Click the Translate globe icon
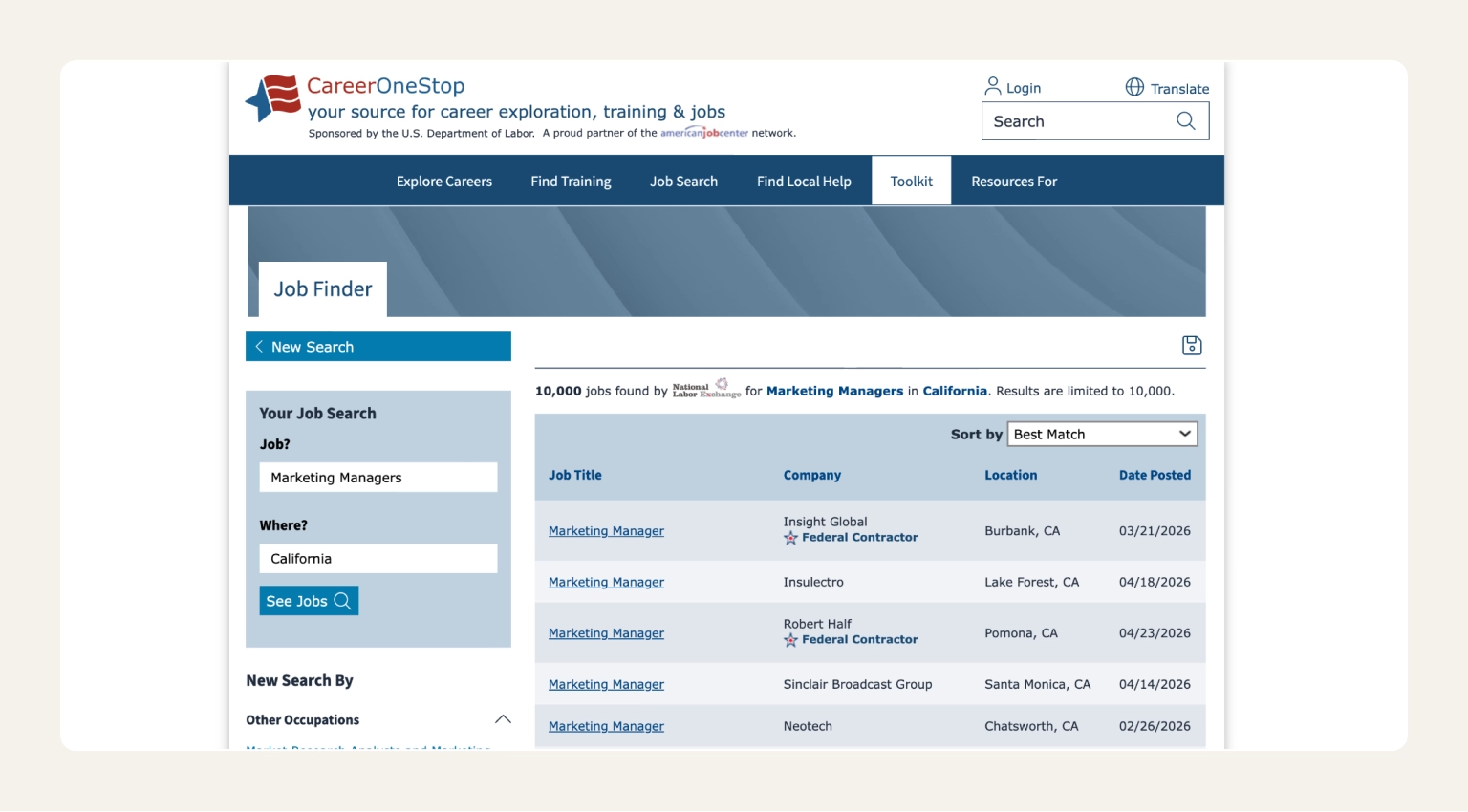Viewport: 1468px width, 812px height. [1134, 87]
